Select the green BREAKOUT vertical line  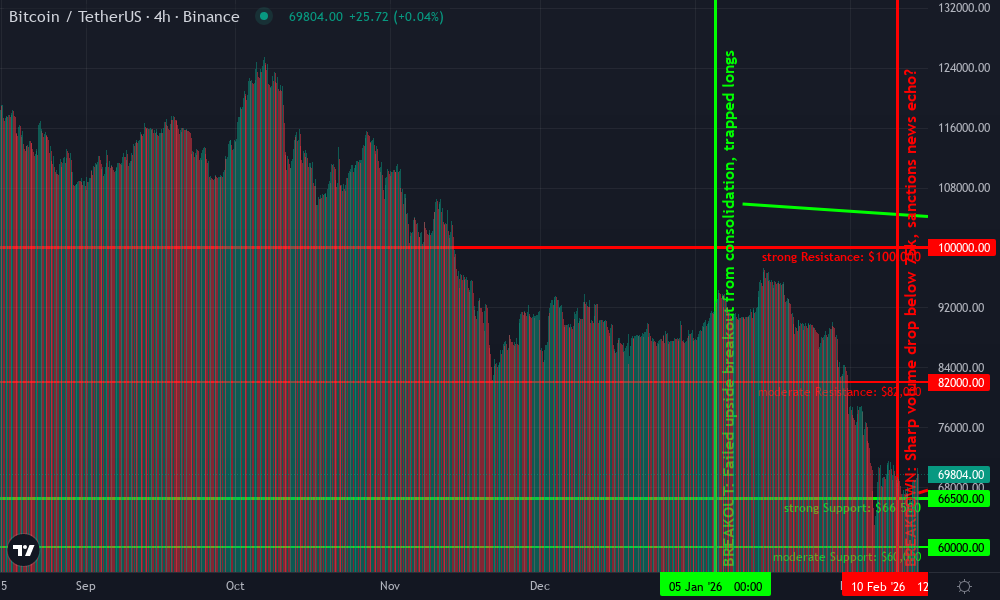tap(716, 300)
